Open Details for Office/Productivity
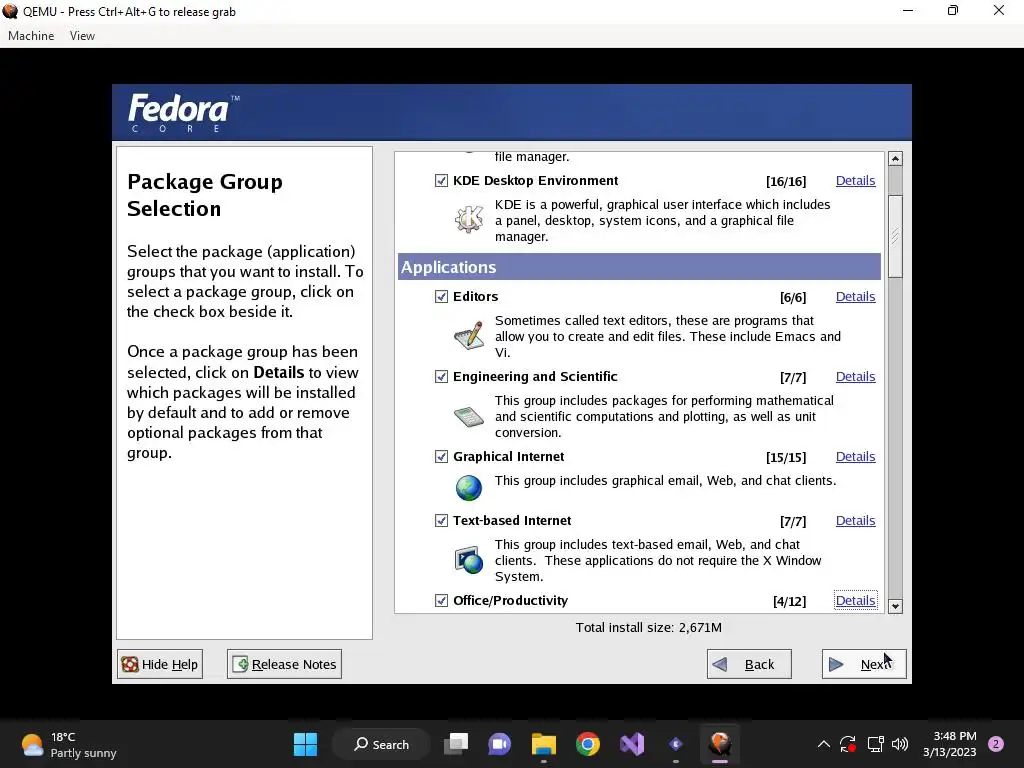The height and width of the screenshot is (768, 1024). [855, 601]
